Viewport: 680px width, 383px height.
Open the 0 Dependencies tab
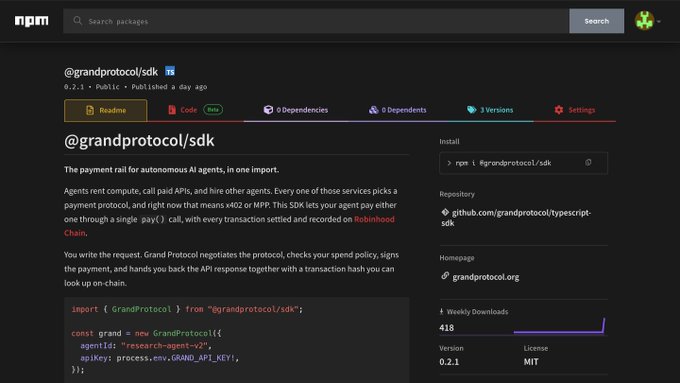(296, 110)
